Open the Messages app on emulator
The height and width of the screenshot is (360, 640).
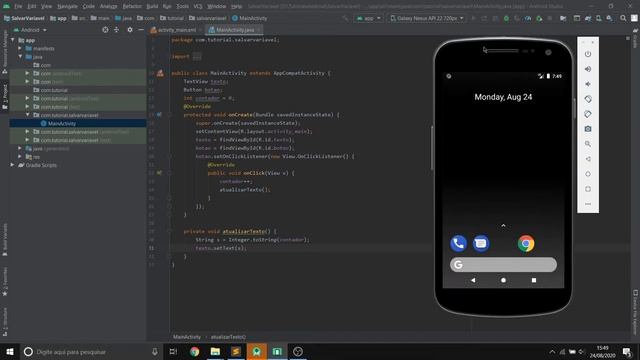(481, 244)
